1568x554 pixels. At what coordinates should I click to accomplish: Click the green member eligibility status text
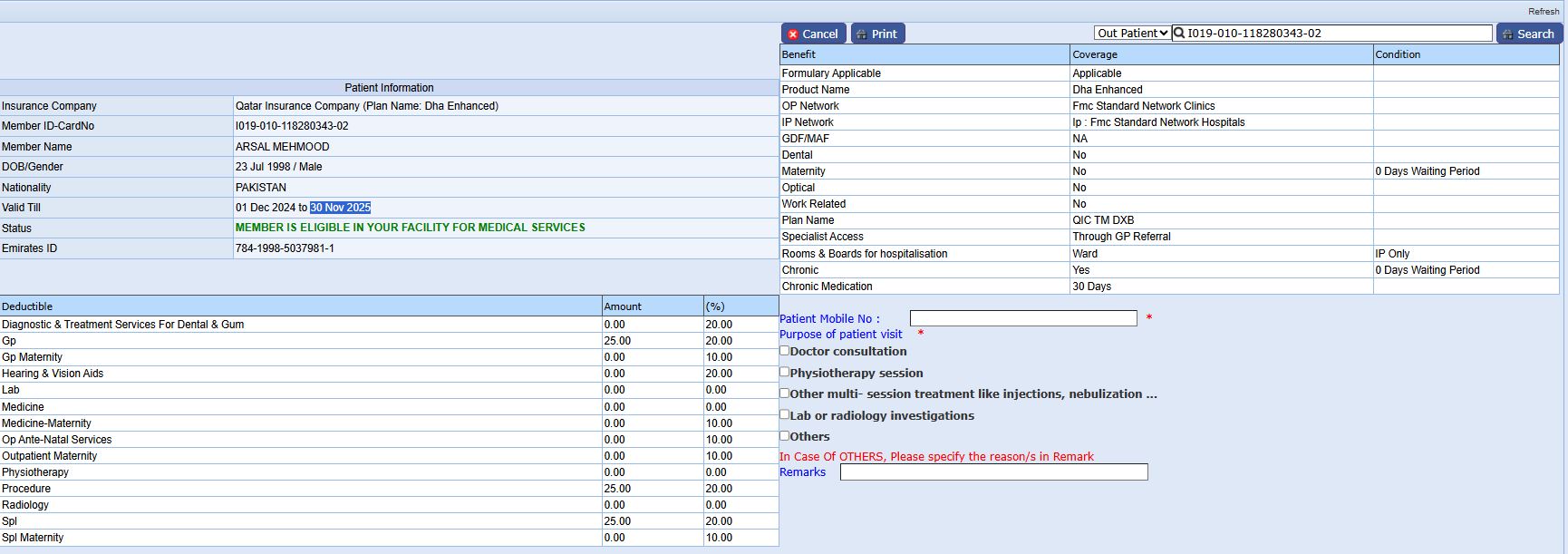click(x=410, y=228)
